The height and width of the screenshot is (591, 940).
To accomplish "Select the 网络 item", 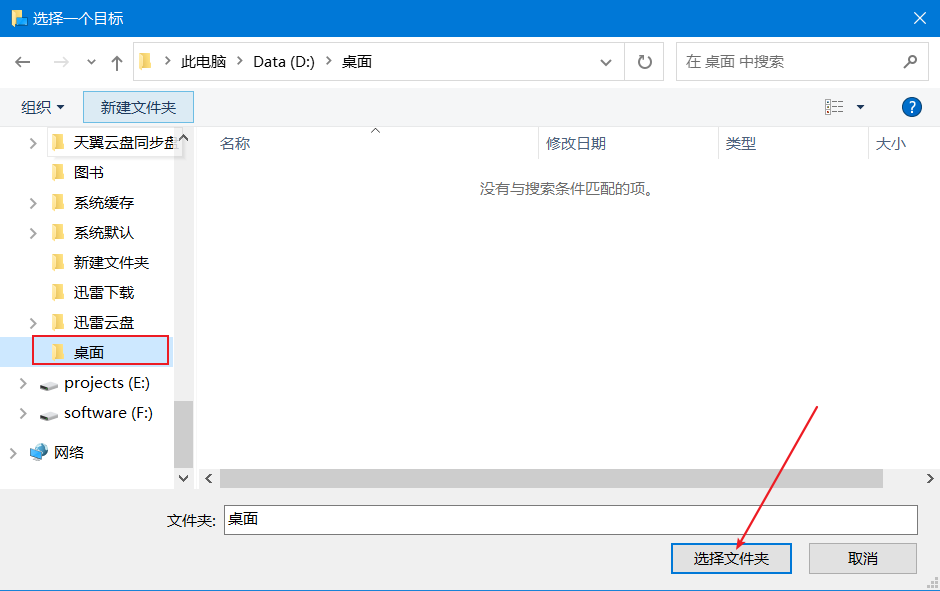I will coord(69,453).
